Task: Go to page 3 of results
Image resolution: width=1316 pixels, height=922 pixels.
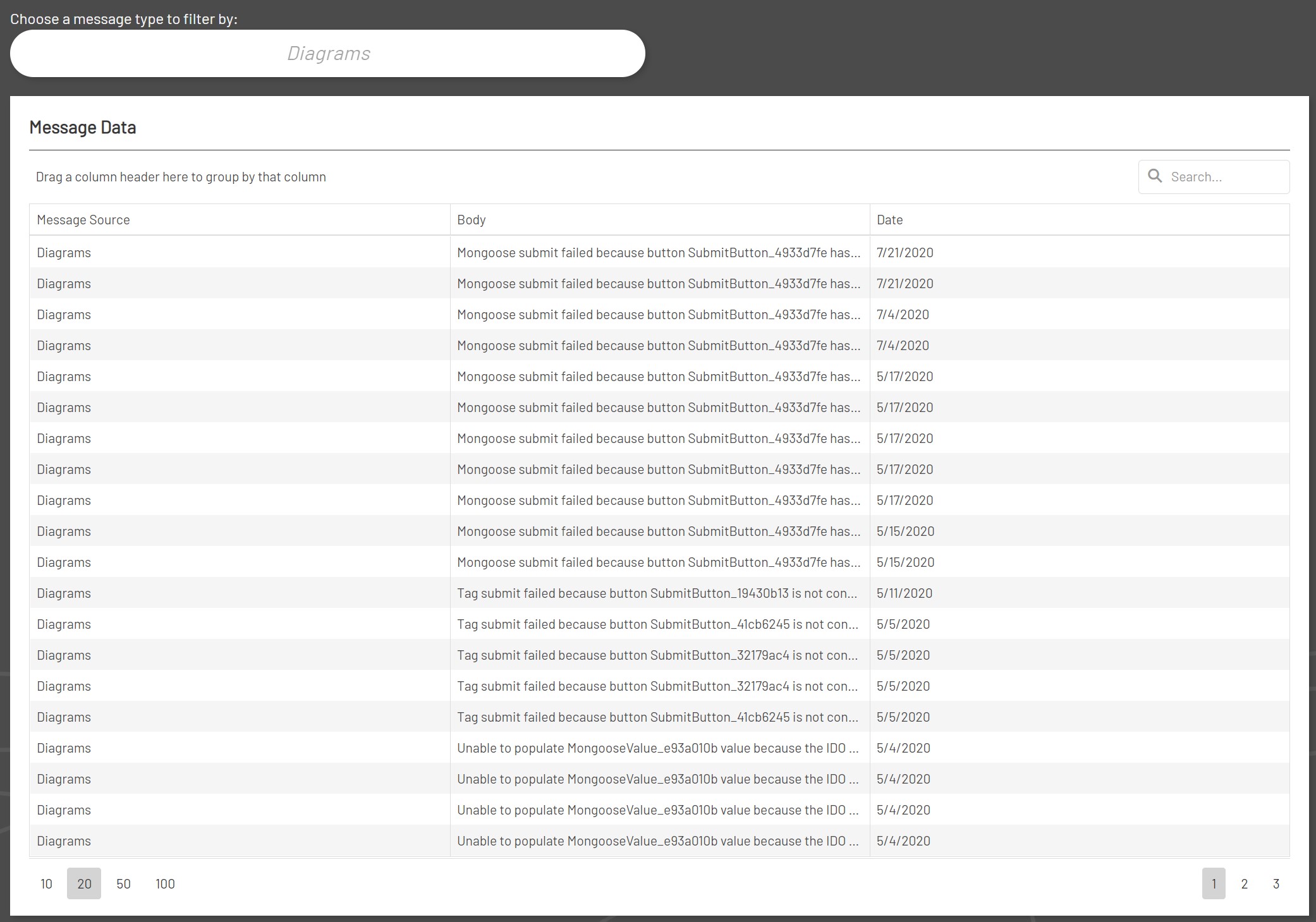Action: pyautogui.click(x=1276, y=883)
